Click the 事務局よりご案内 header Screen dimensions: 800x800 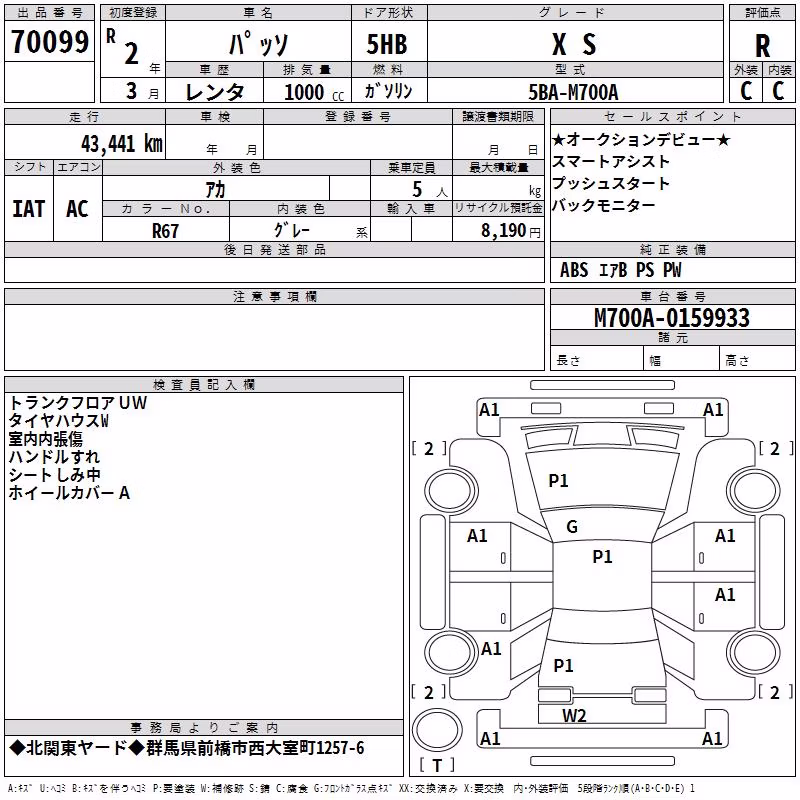204,728
